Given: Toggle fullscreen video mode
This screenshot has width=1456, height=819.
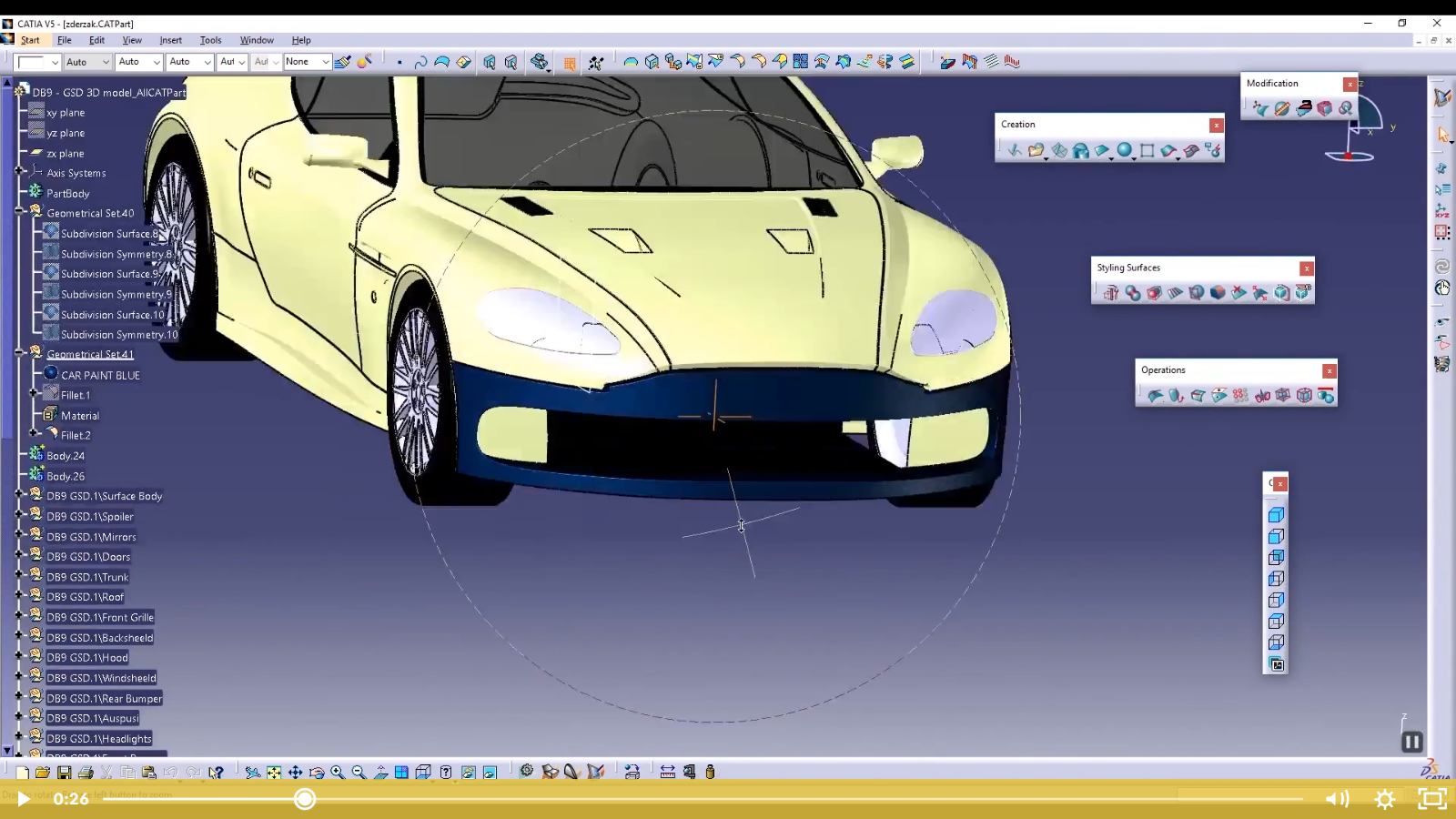Looking at the screenshot, I should click(1432, 799).
